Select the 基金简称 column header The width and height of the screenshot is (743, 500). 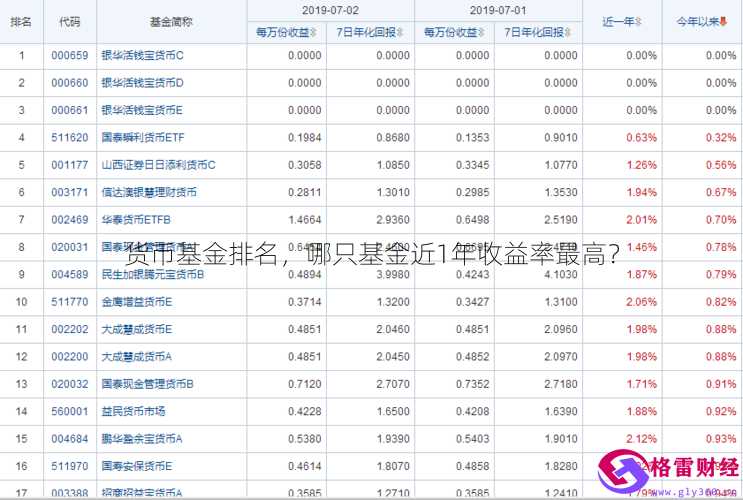coord(171,22)
